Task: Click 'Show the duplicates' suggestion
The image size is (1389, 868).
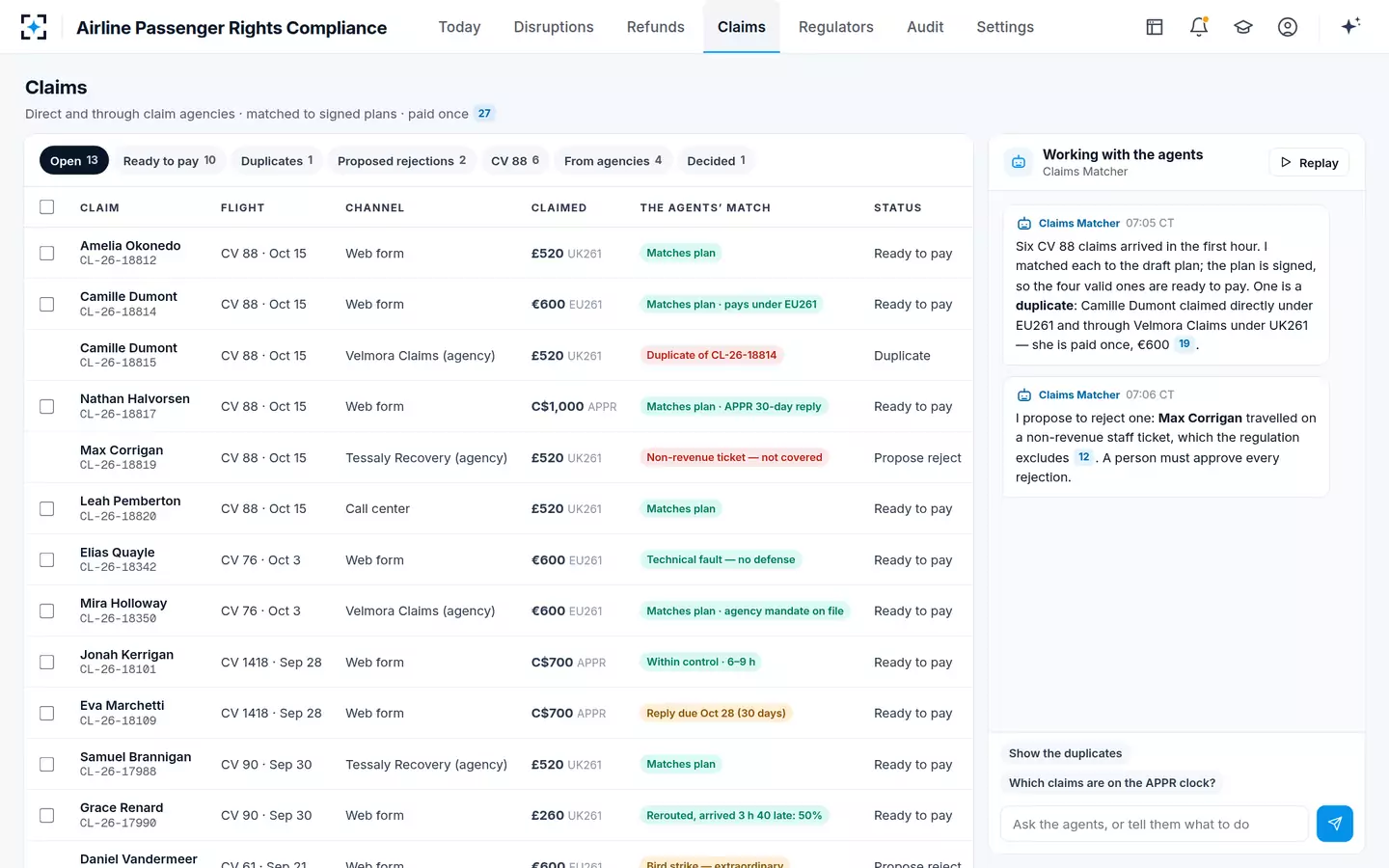Action: coord(1066,753)
